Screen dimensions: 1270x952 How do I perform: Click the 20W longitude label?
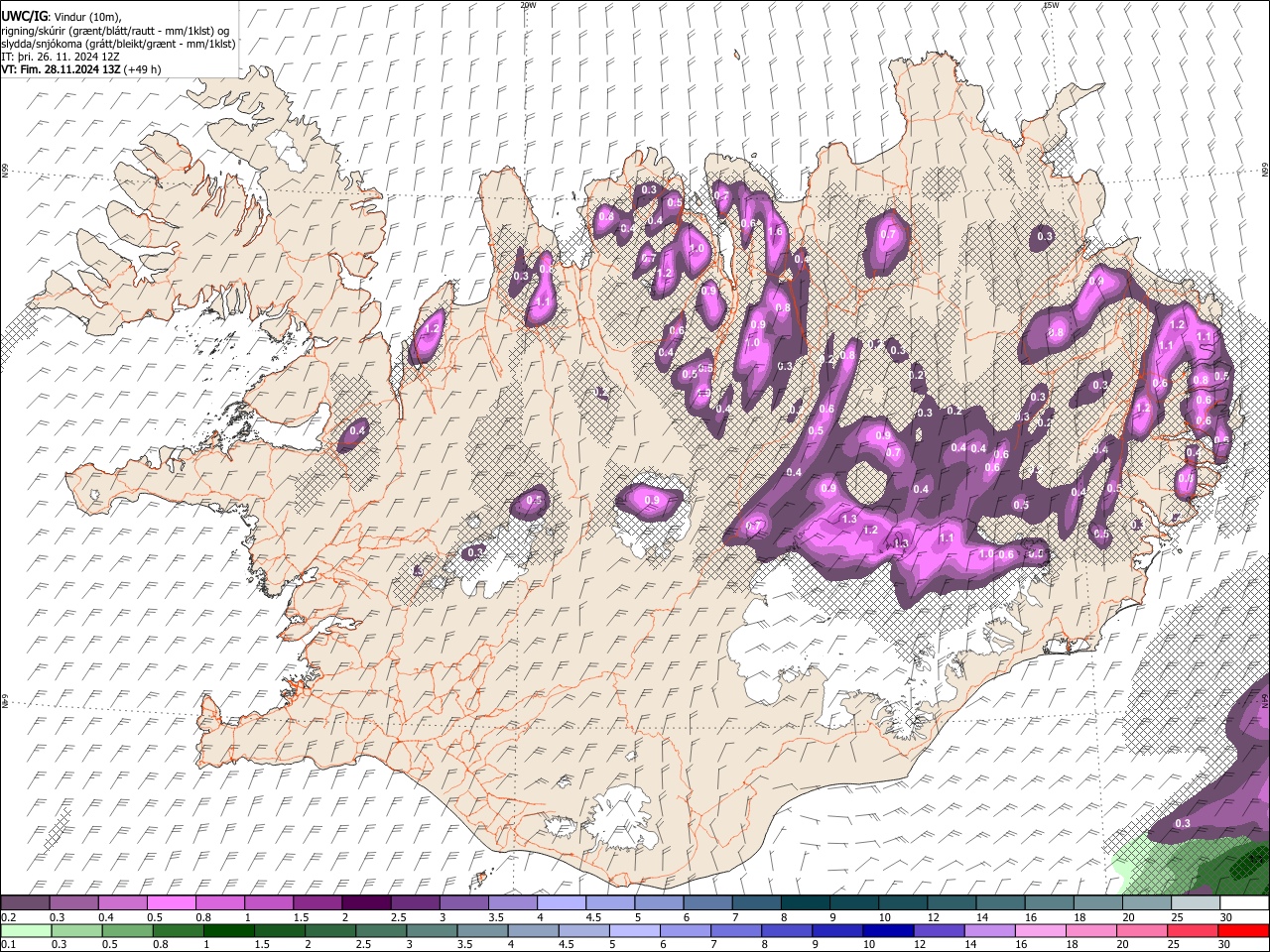pos(529,5)
